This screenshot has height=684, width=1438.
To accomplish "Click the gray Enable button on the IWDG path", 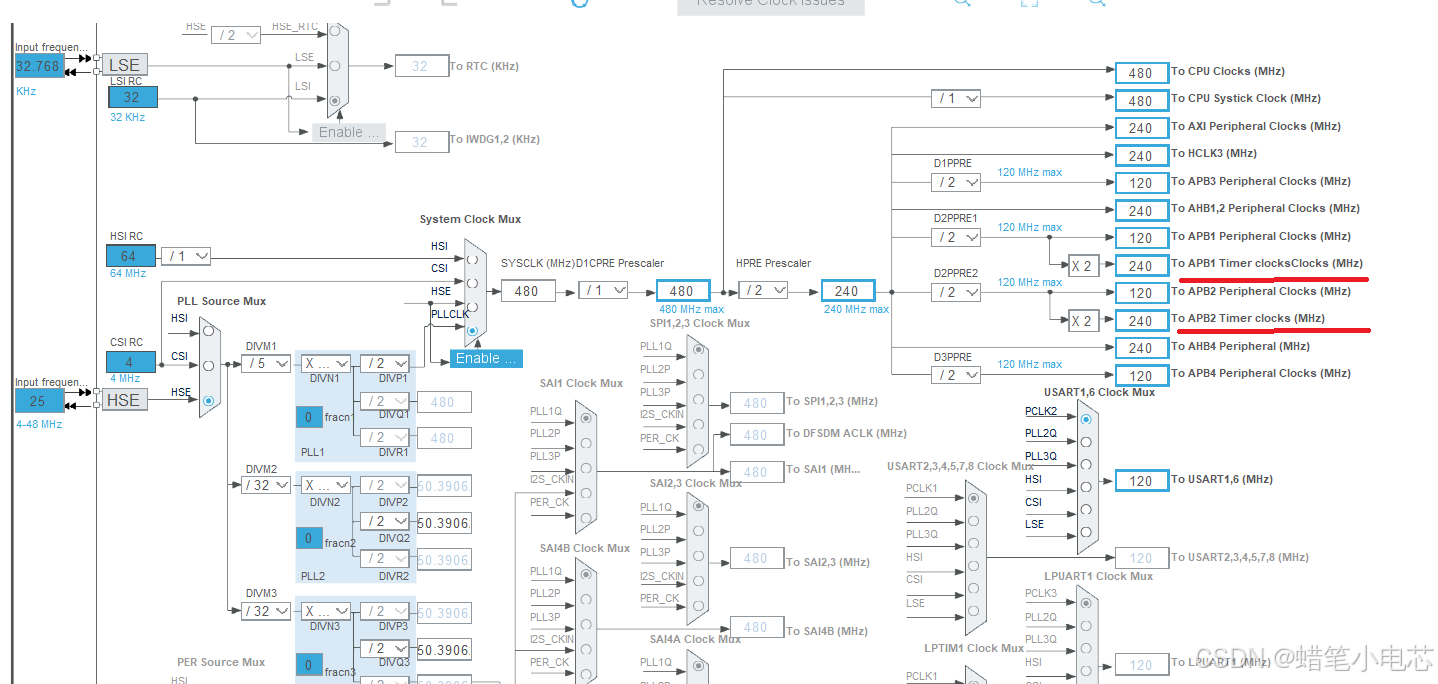I will (x=349, y=132).
